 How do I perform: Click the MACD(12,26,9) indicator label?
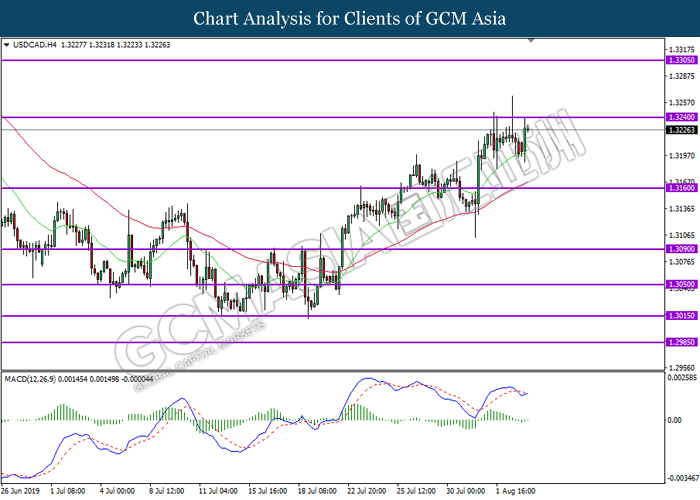pyautogui.click(x=36, y=380)
